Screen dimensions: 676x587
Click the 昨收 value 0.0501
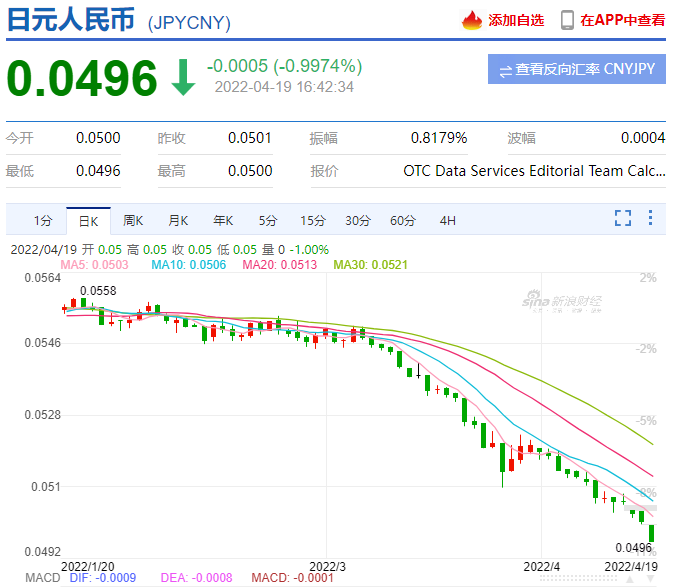point(250,138)
